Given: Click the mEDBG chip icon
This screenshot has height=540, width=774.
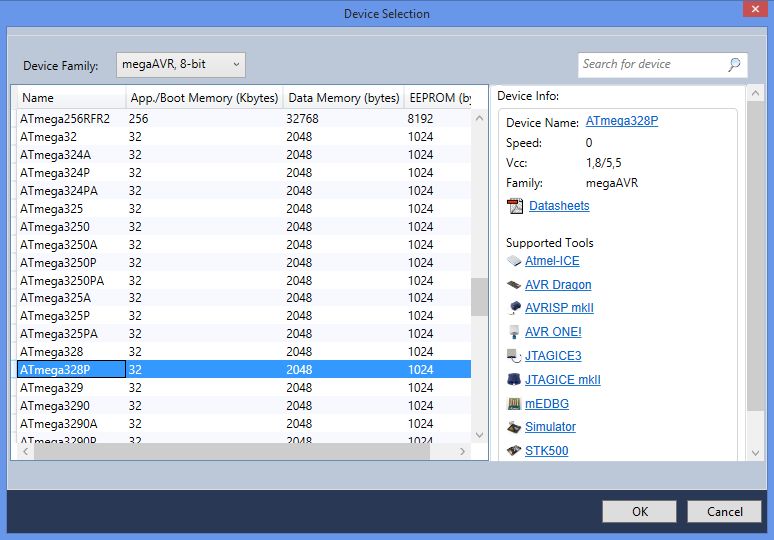Looking at the screenshot, I should click(514, 404).
